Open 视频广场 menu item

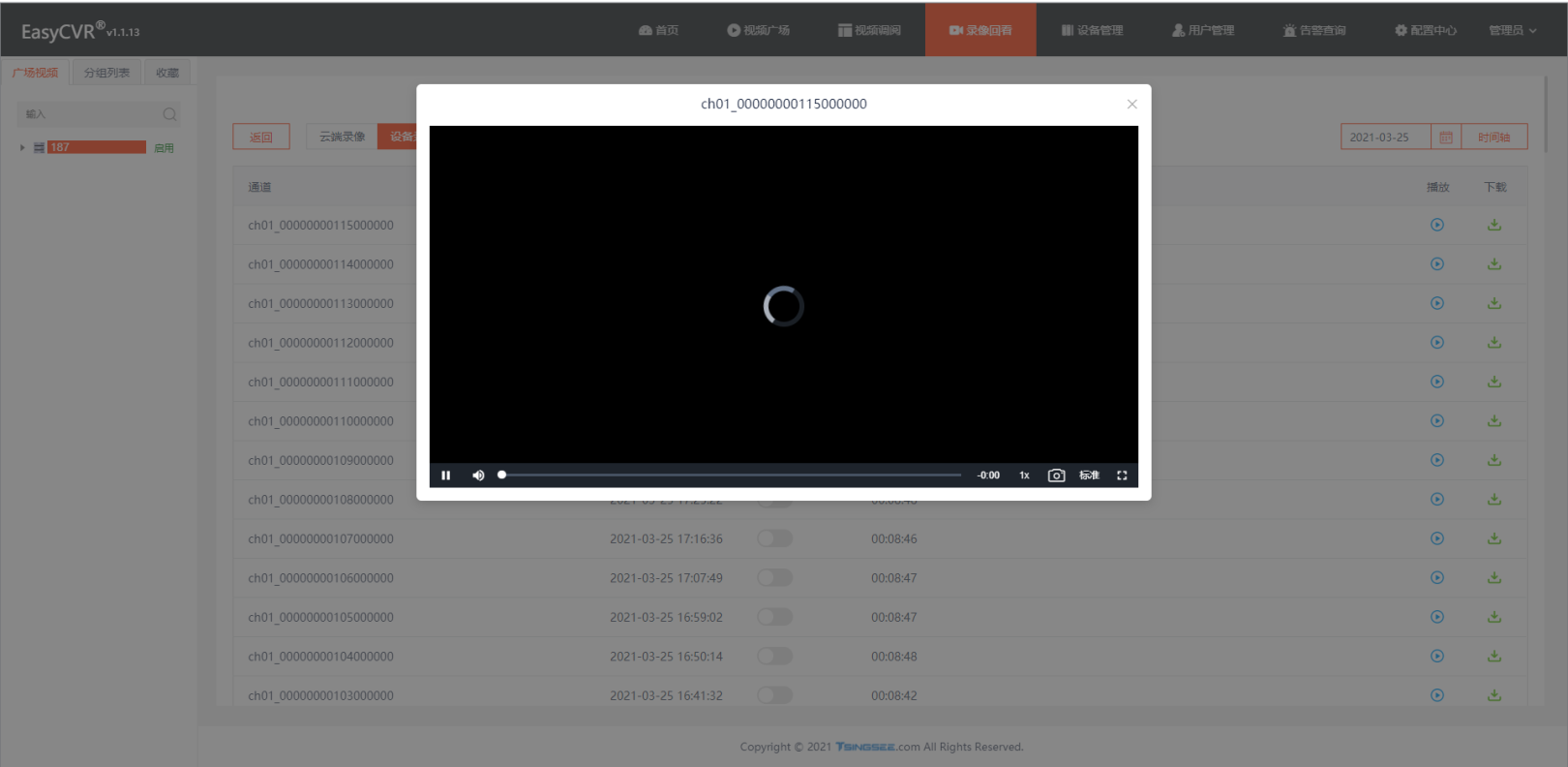point(758,30)
